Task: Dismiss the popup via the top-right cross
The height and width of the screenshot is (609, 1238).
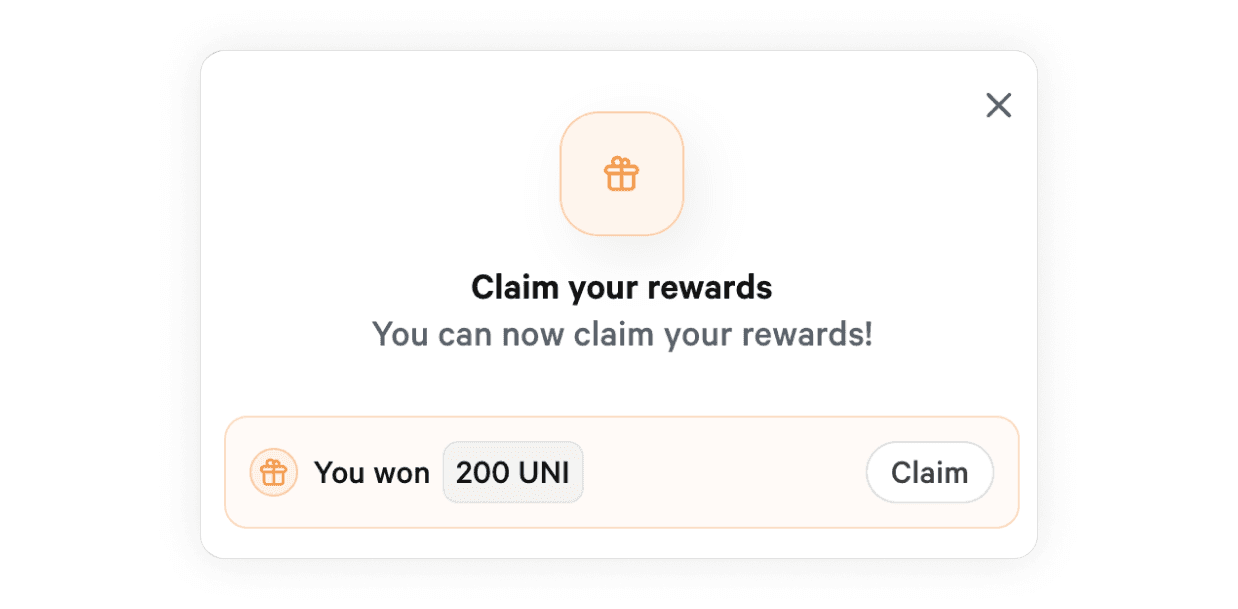Action: (x=998, y=105)
